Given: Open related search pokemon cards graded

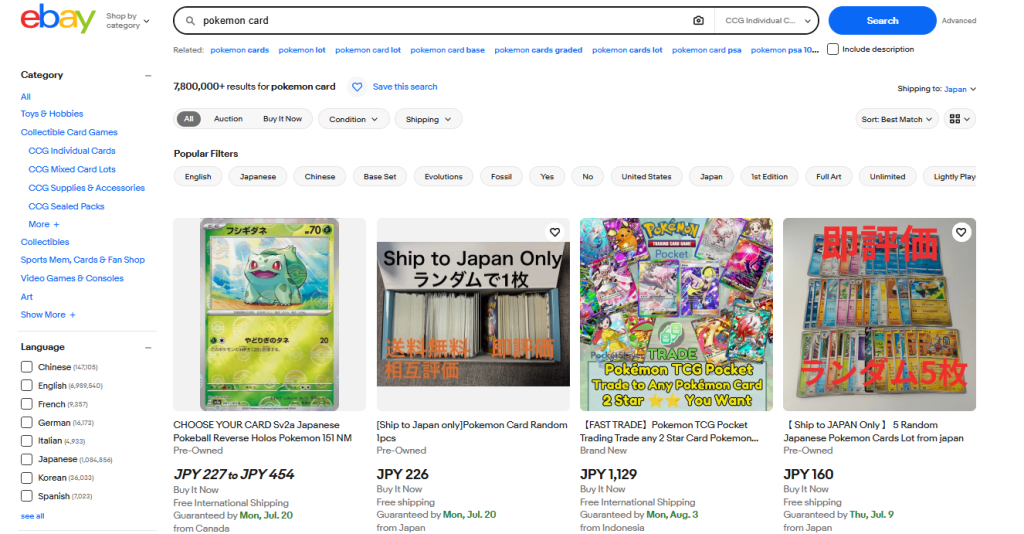Looking at the screenshot, I should (538, 50).
